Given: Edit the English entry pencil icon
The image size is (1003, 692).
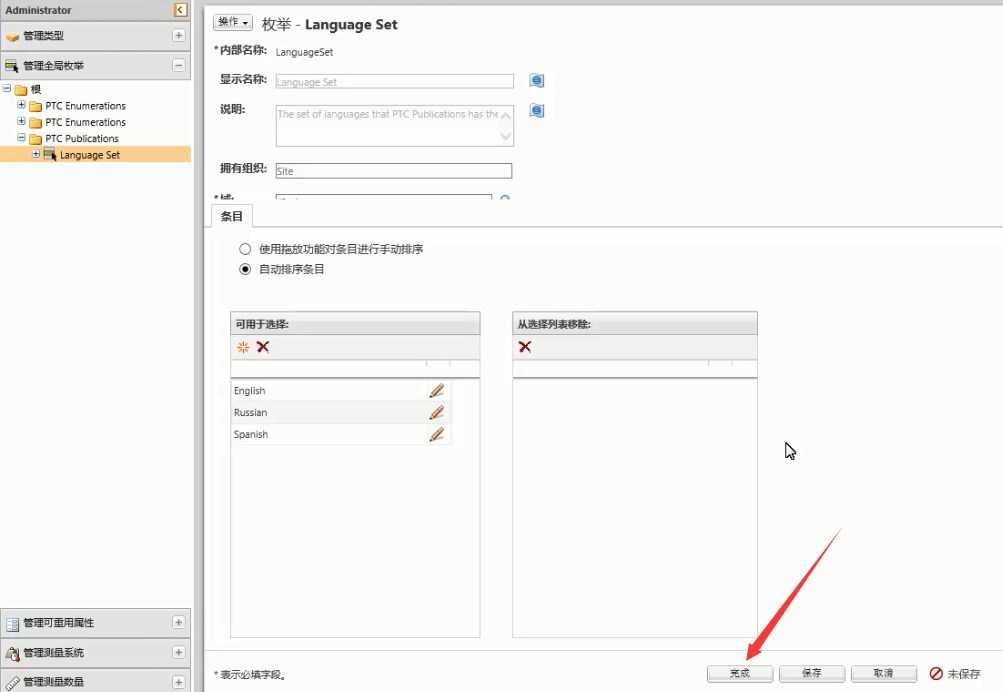Looking at the screenshot, I should [436, 391].
